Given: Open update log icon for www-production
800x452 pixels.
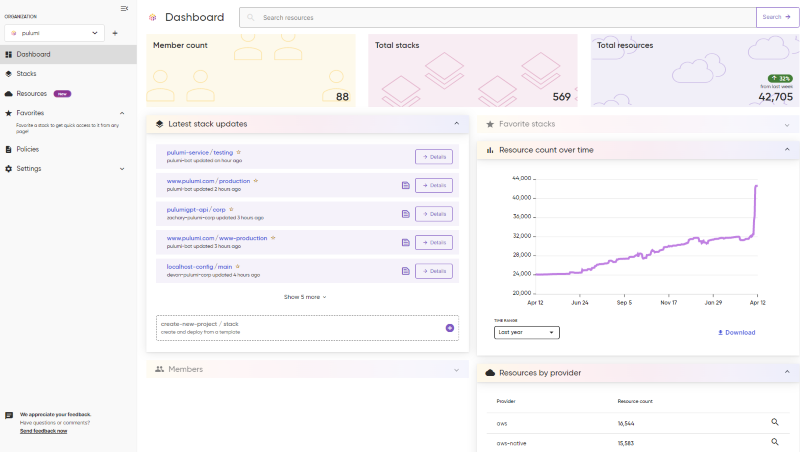Looking at the screenshot, I should [x=406, y=243].
